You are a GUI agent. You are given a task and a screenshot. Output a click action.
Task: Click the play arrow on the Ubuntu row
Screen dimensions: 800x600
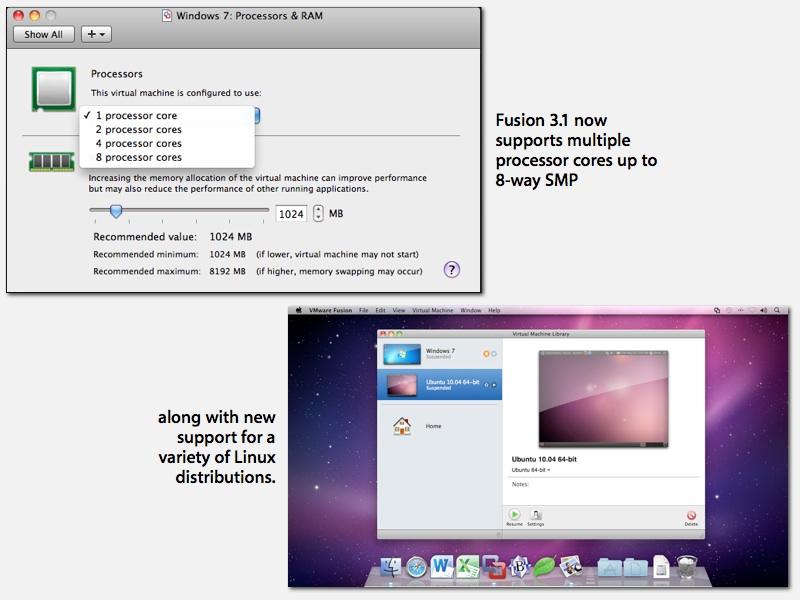click(494, 385)
